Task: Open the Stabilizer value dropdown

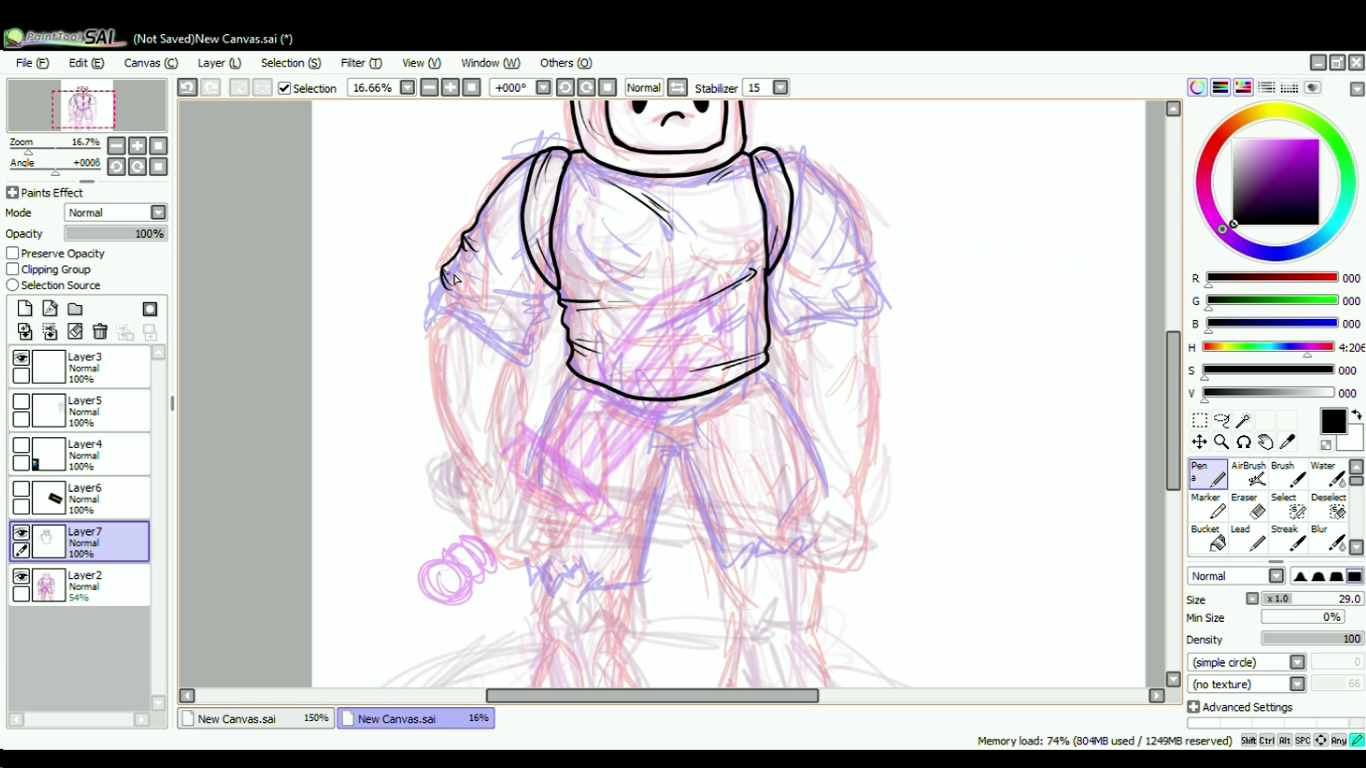Action: point(780,88)
